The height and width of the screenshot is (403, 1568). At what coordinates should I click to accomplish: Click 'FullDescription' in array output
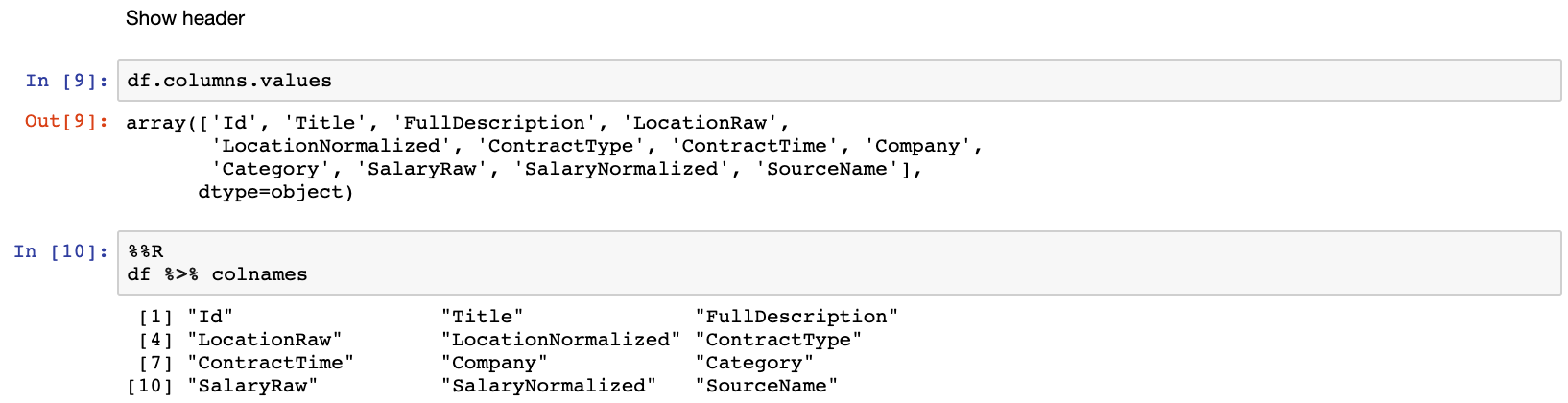(x=494, y=123)
